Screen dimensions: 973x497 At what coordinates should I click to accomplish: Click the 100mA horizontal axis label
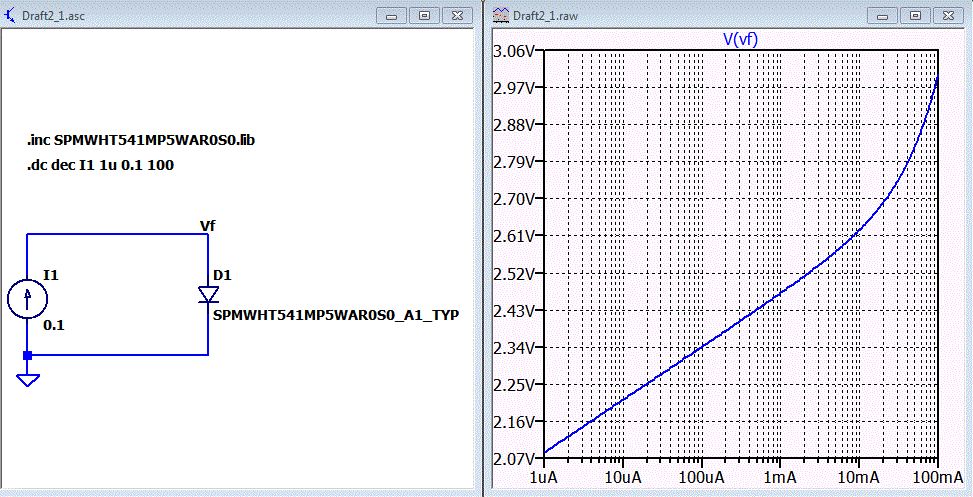pyautogui.click(x=937, y=477)
